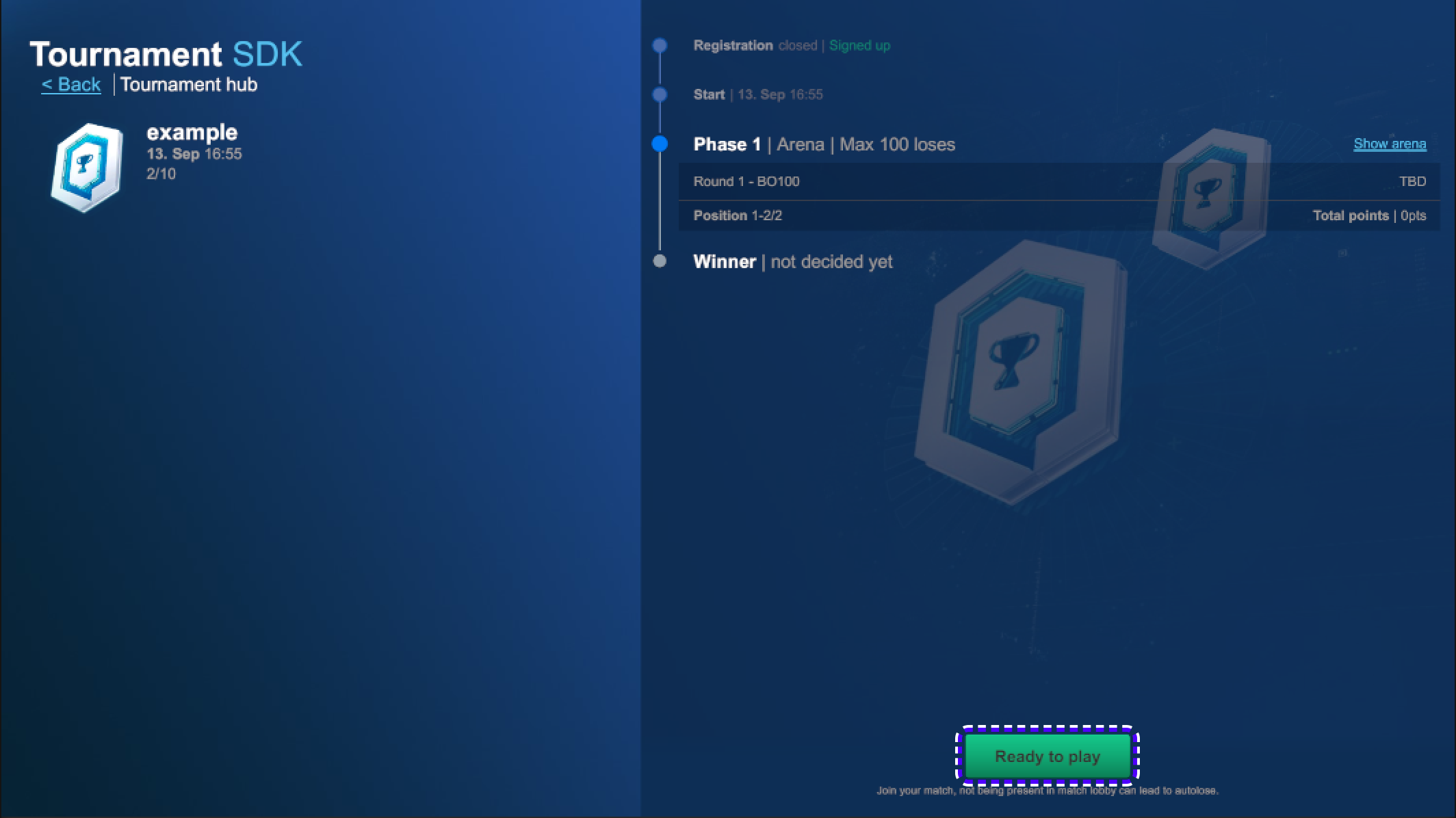This screenshot has width=1456, height=818.
Task: Click the Signed up status text
Action: [x=859, y=46]
